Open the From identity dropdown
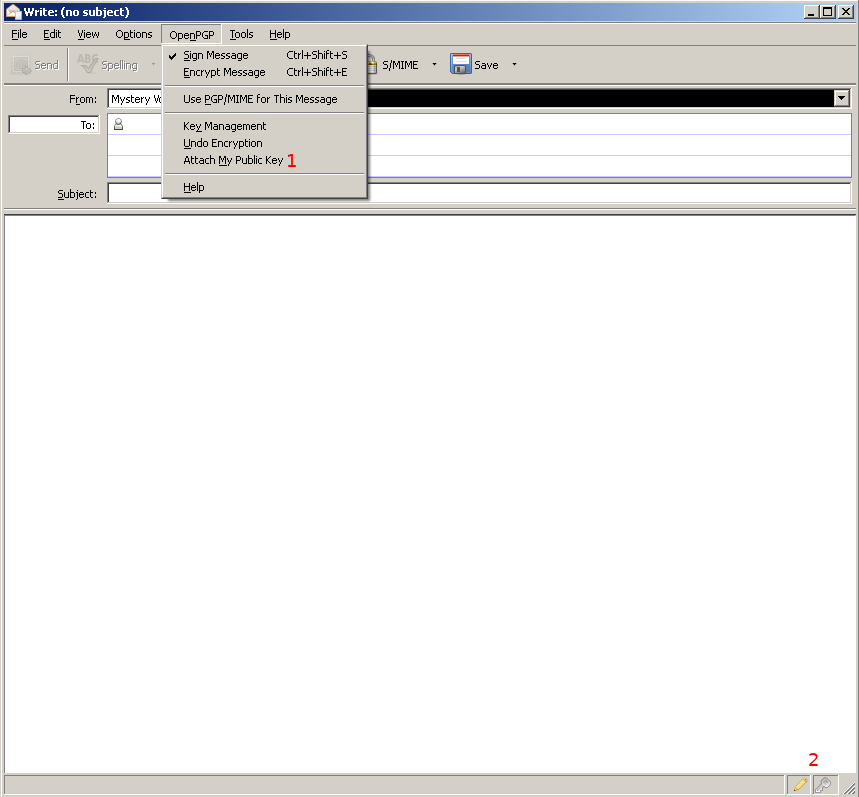The width and height of the screenshot is (859, 797). click(x=841, y=98)
